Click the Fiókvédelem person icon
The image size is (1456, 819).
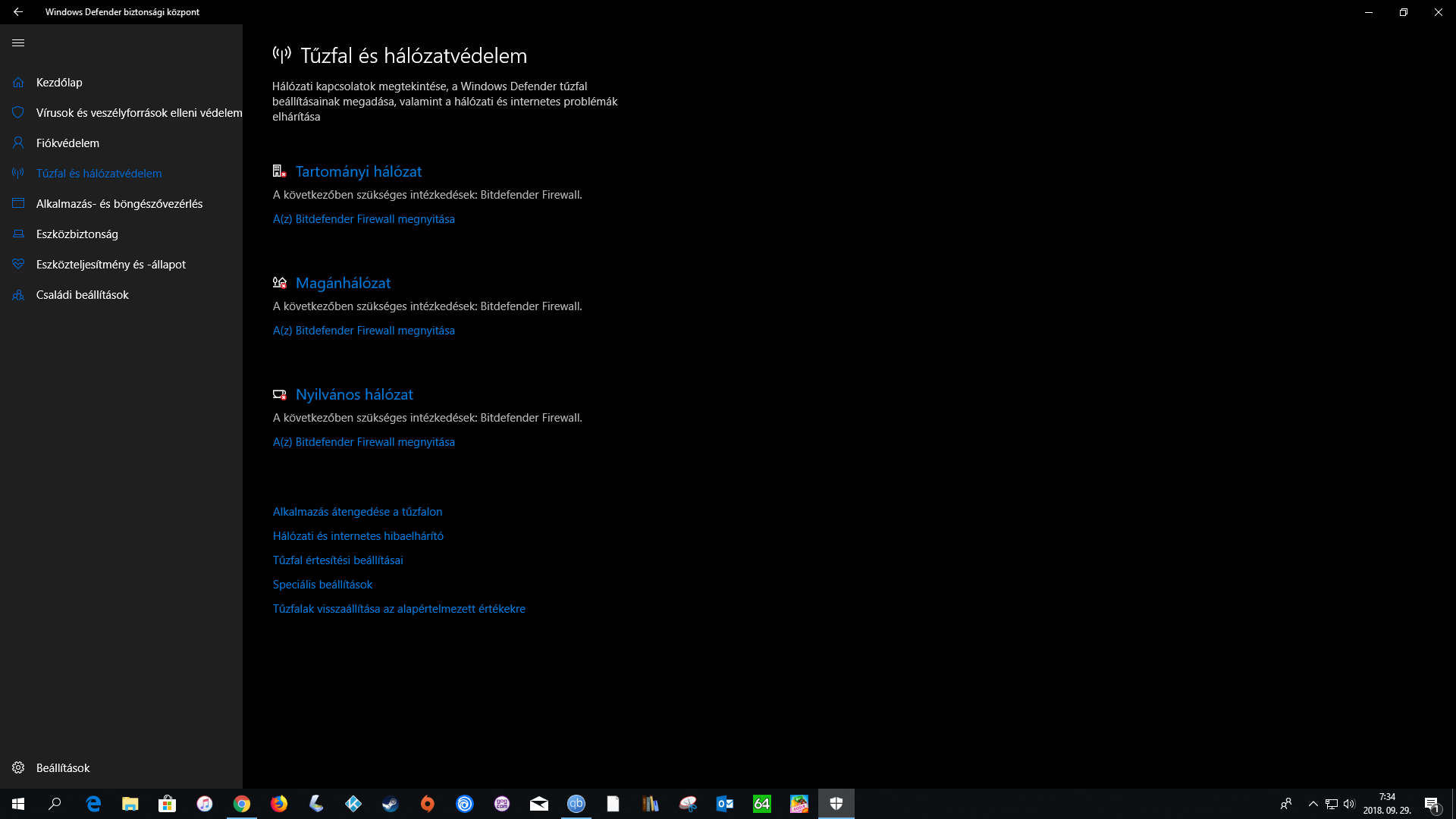tap(18, 143)
